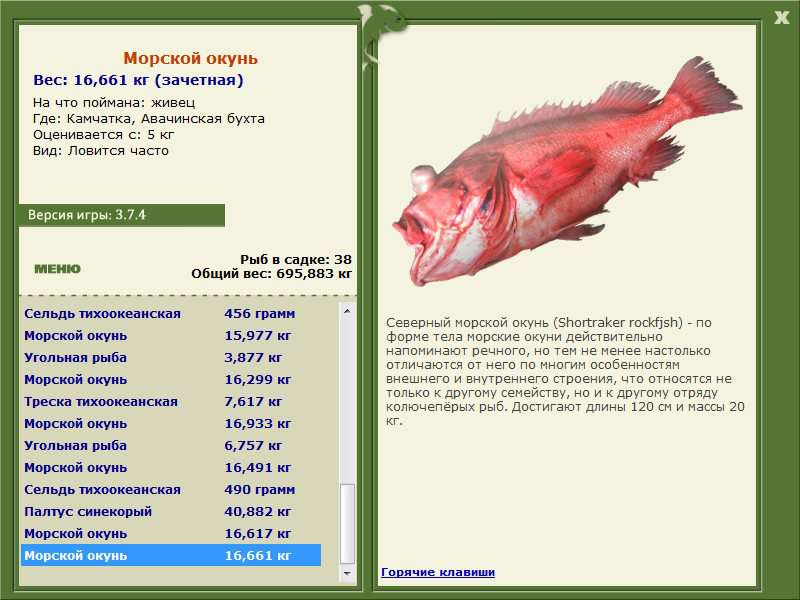800x600 pixels.
Task: Close the fish info window with X
Action: point(781,18)
